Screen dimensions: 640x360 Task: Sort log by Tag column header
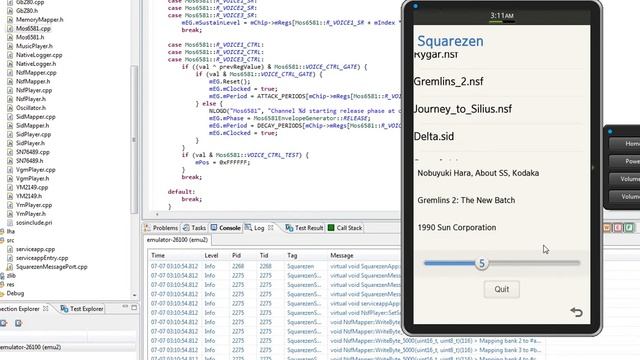click(292, 256)
